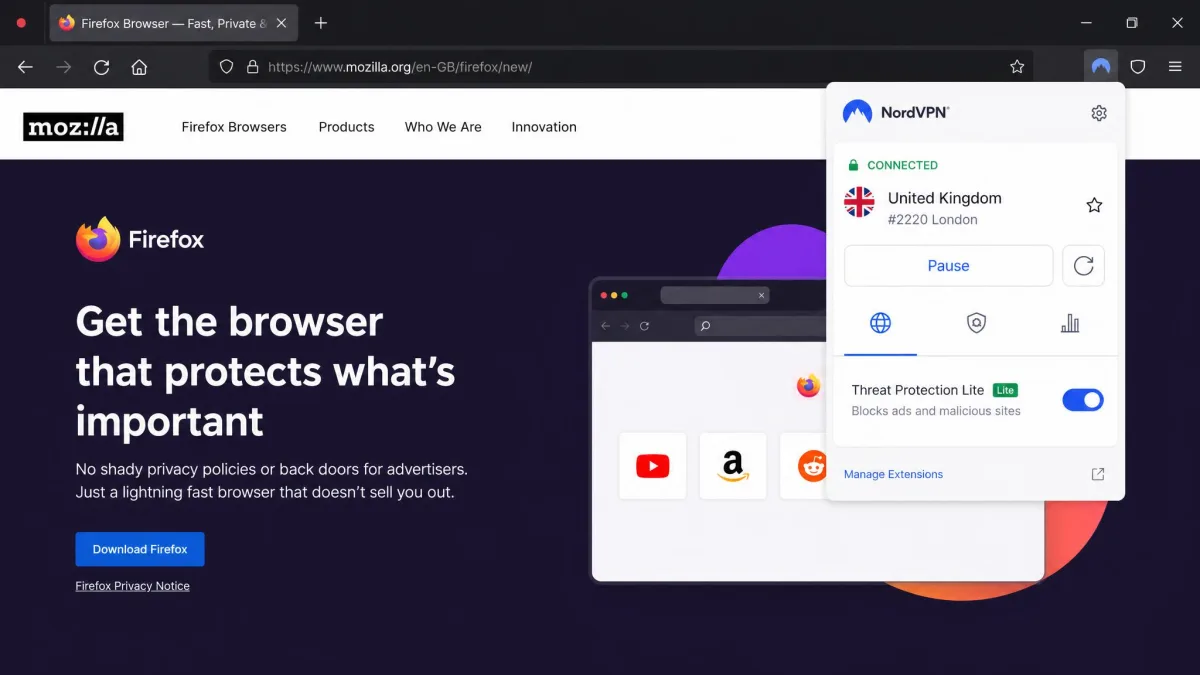Go to the browser home page
The height and width of the screenshot is (675, 1200).
[x=139, y=67]
